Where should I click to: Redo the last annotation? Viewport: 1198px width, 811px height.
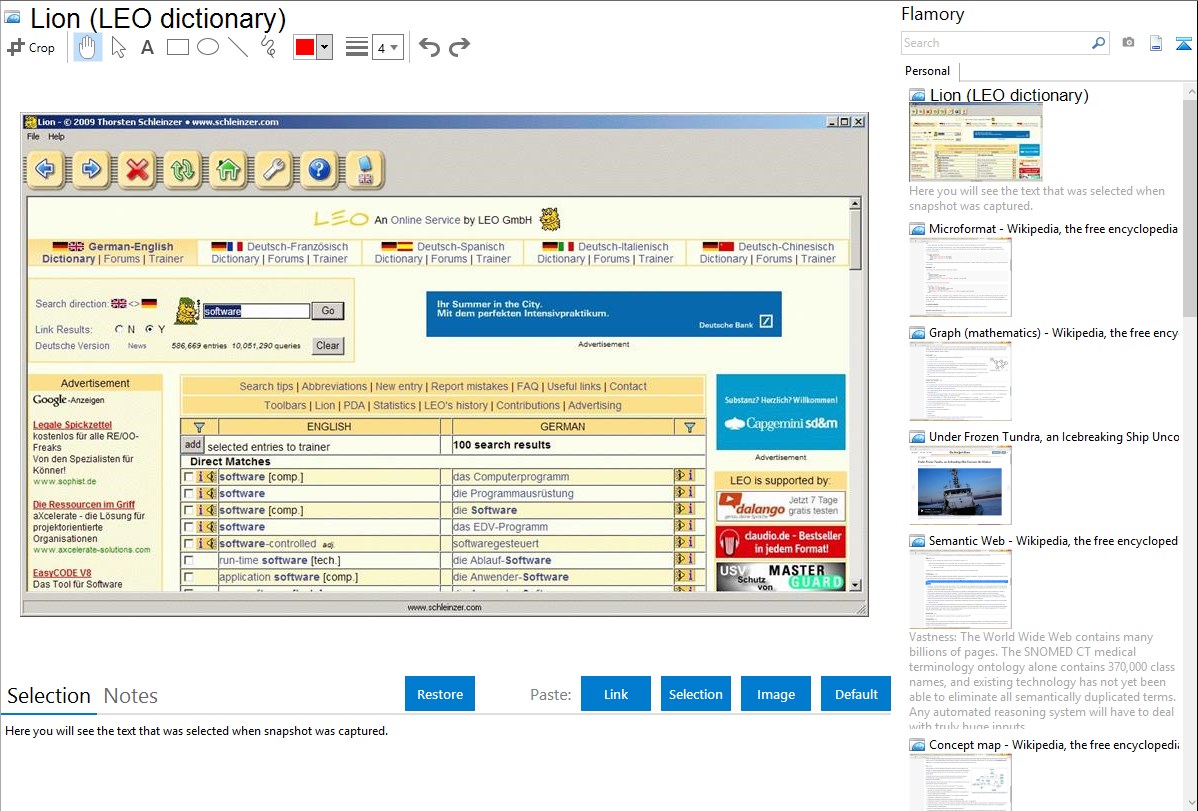tap(459, 47)
